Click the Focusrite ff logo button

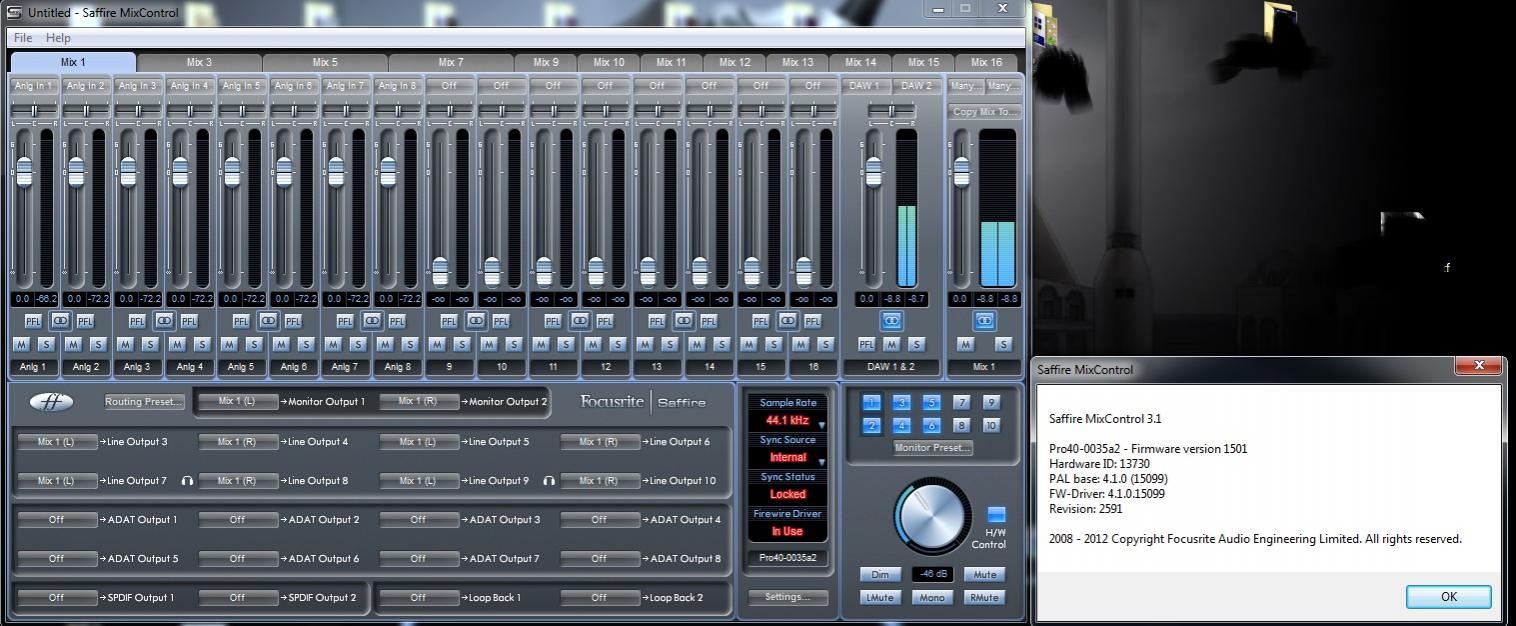coord(52,402)
